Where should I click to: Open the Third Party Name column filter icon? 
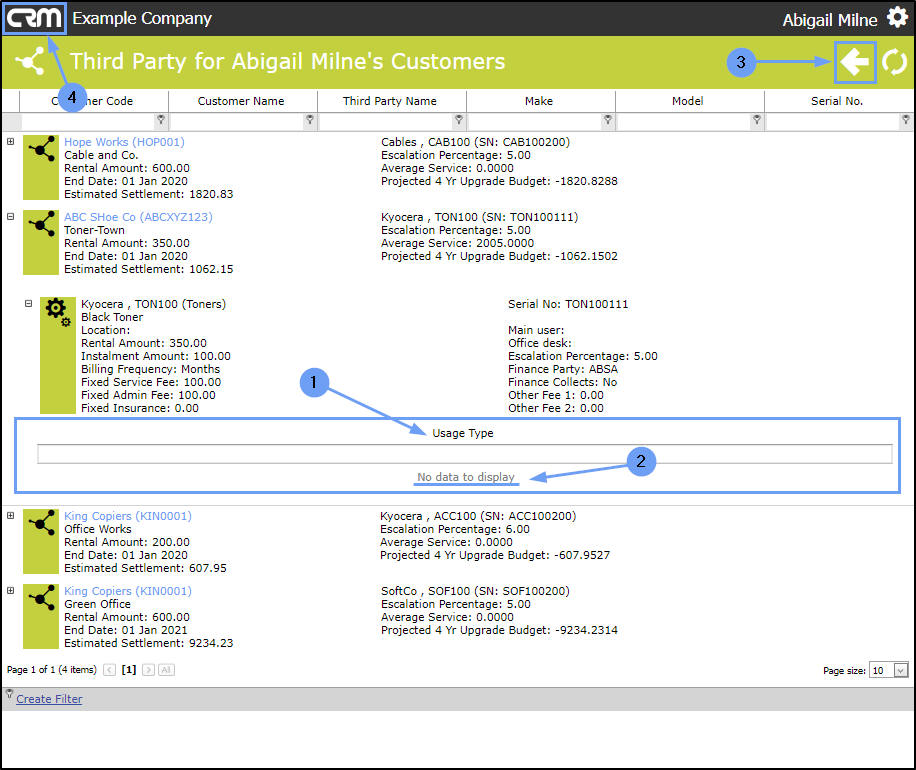click(459, 120)
